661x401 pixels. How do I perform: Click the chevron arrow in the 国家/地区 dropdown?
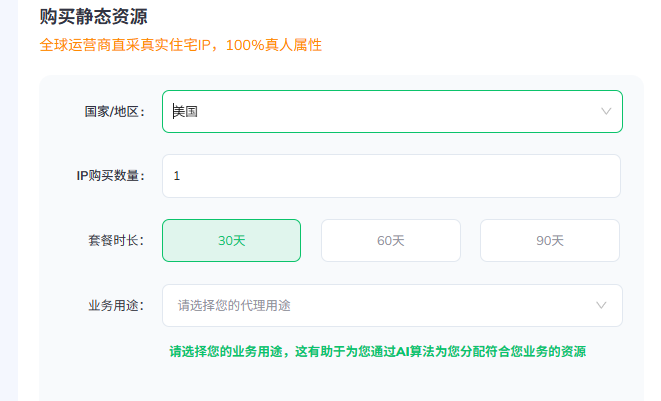[606, 111]
